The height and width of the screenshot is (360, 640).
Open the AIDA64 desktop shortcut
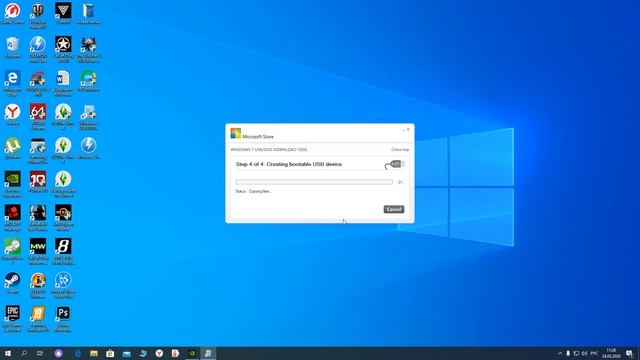38,116
